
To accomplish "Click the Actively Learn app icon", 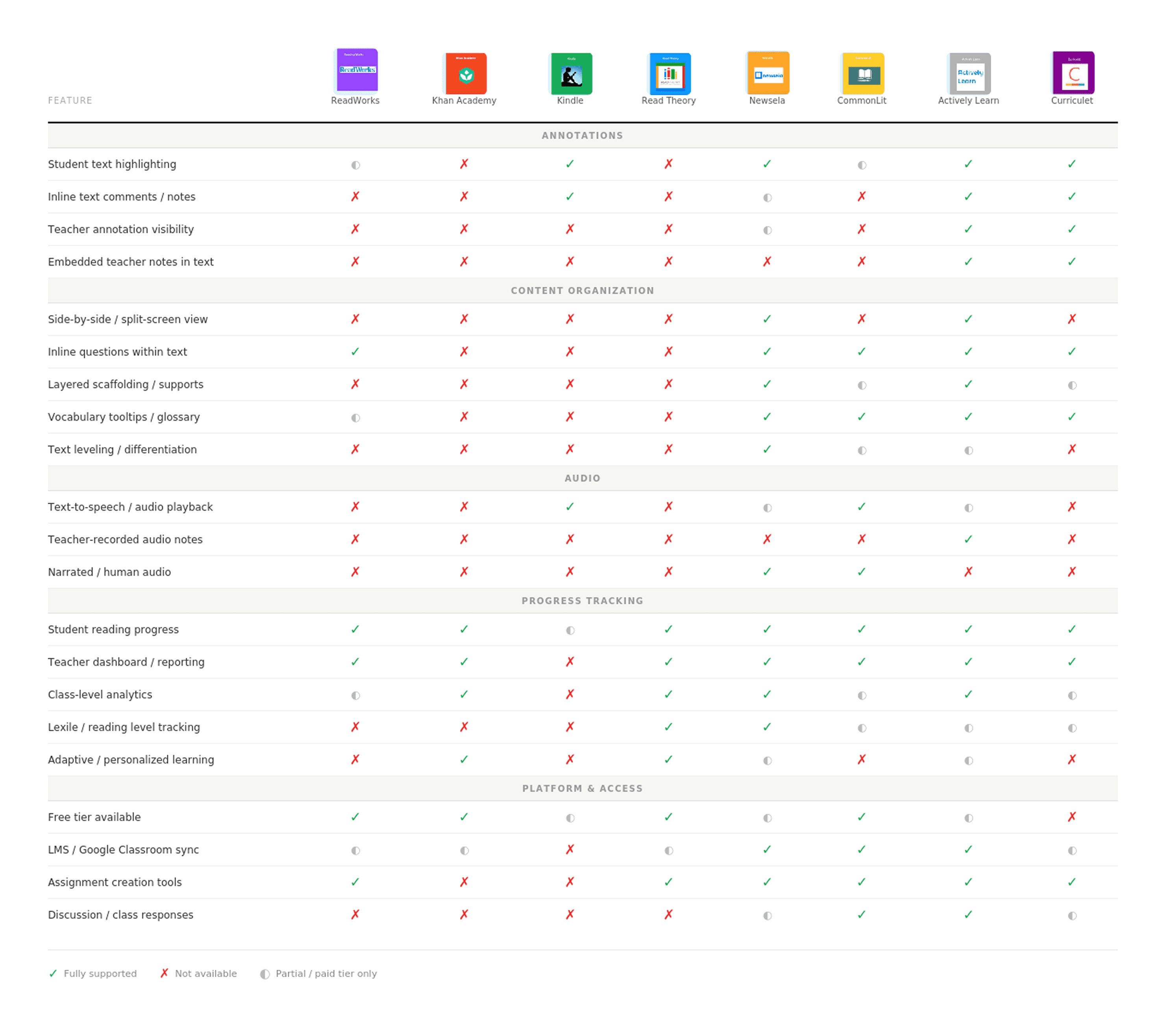I will click(970, 74).
